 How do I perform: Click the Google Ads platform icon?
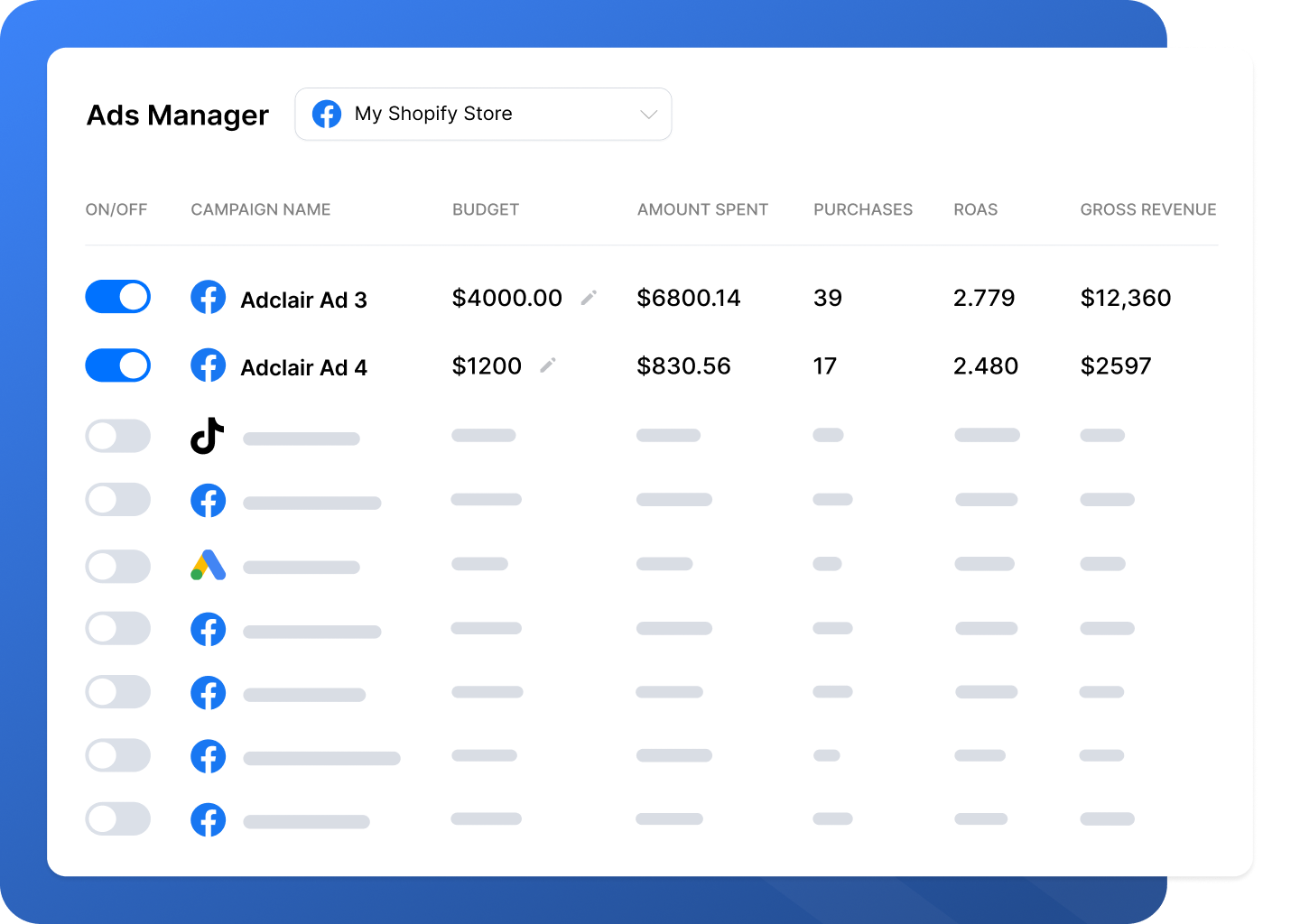tap(209, 565)
